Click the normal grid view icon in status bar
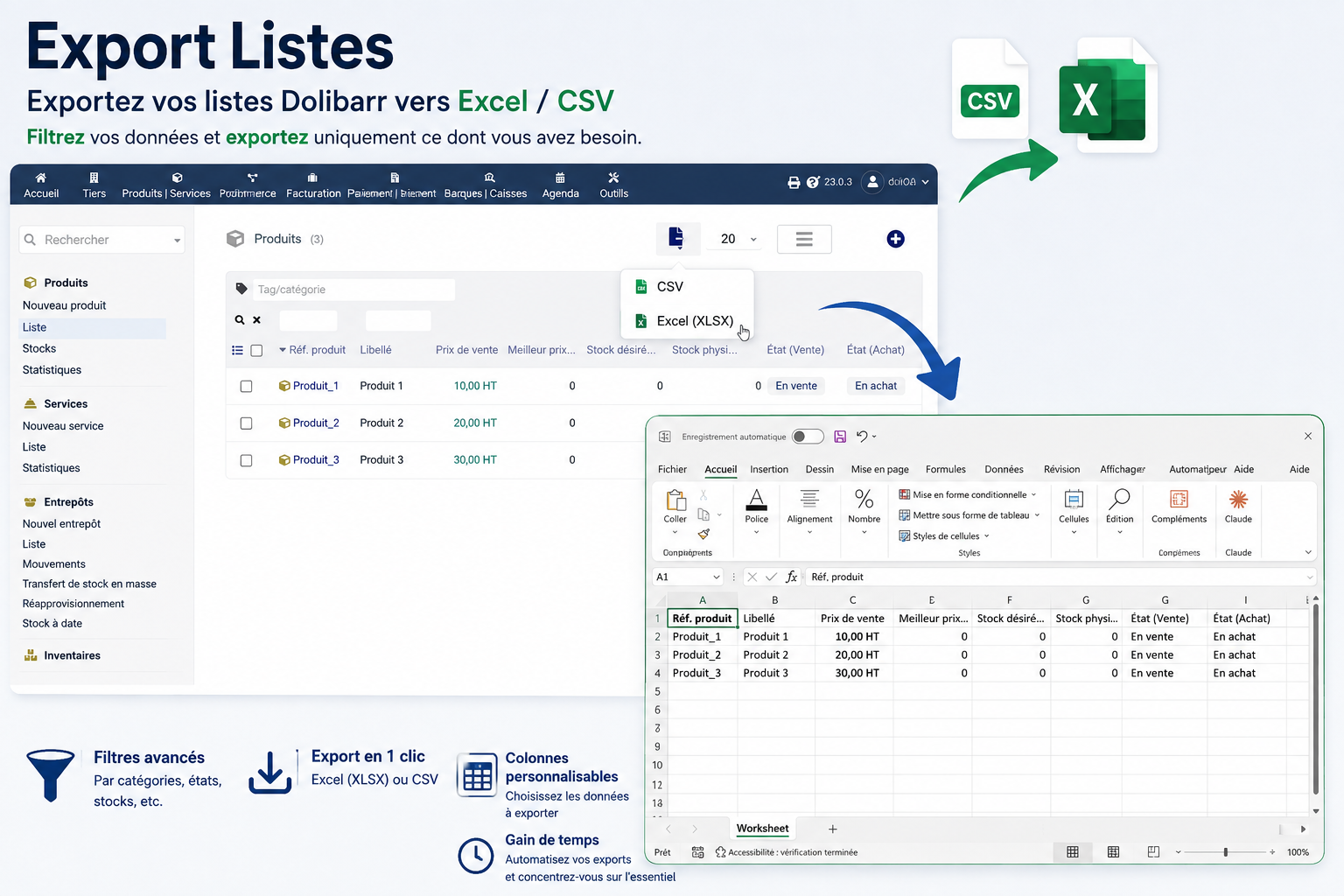The width and height of the screenshot is (1344, 896). tap(1072, 851)
